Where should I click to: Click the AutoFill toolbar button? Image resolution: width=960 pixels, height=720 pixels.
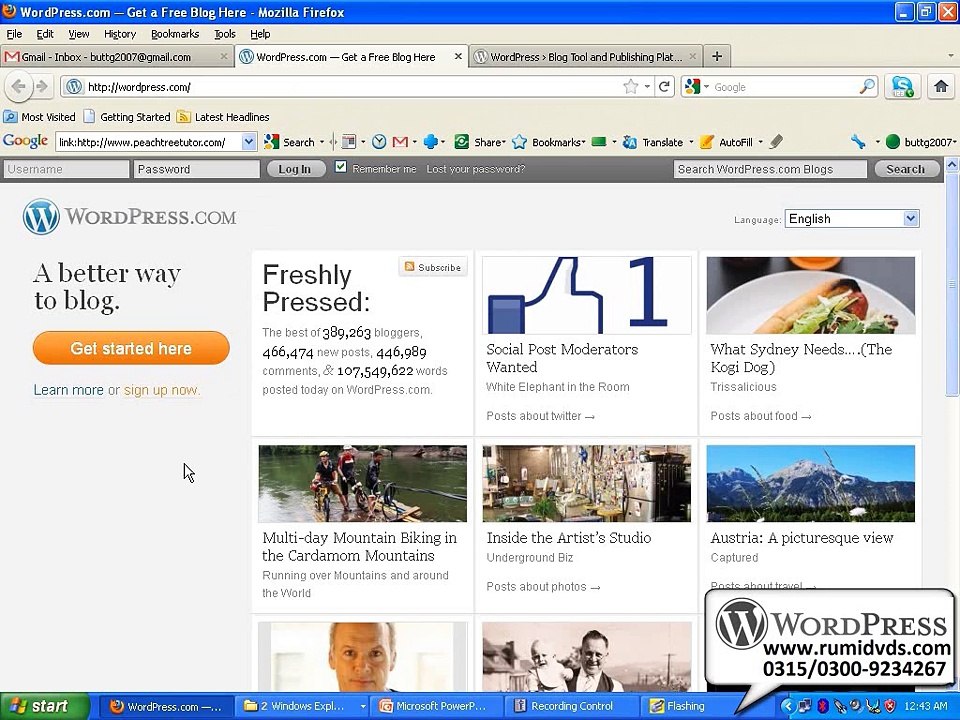click(726, 142)
